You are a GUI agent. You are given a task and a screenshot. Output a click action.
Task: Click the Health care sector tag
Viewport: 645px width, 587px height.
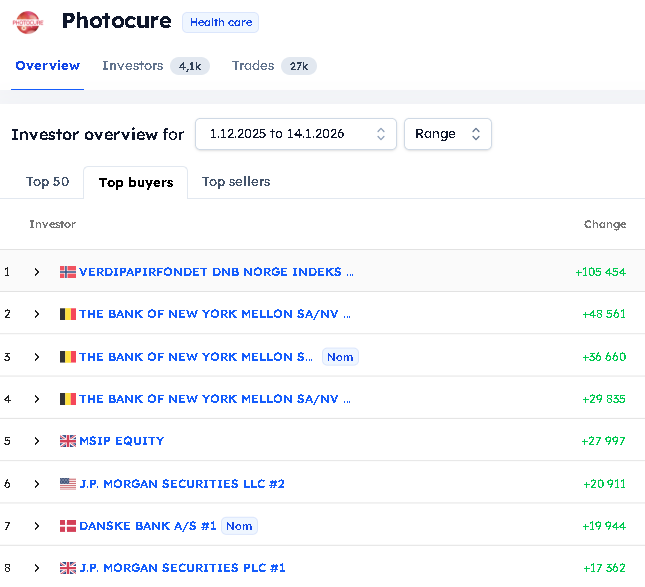[220, 22]
